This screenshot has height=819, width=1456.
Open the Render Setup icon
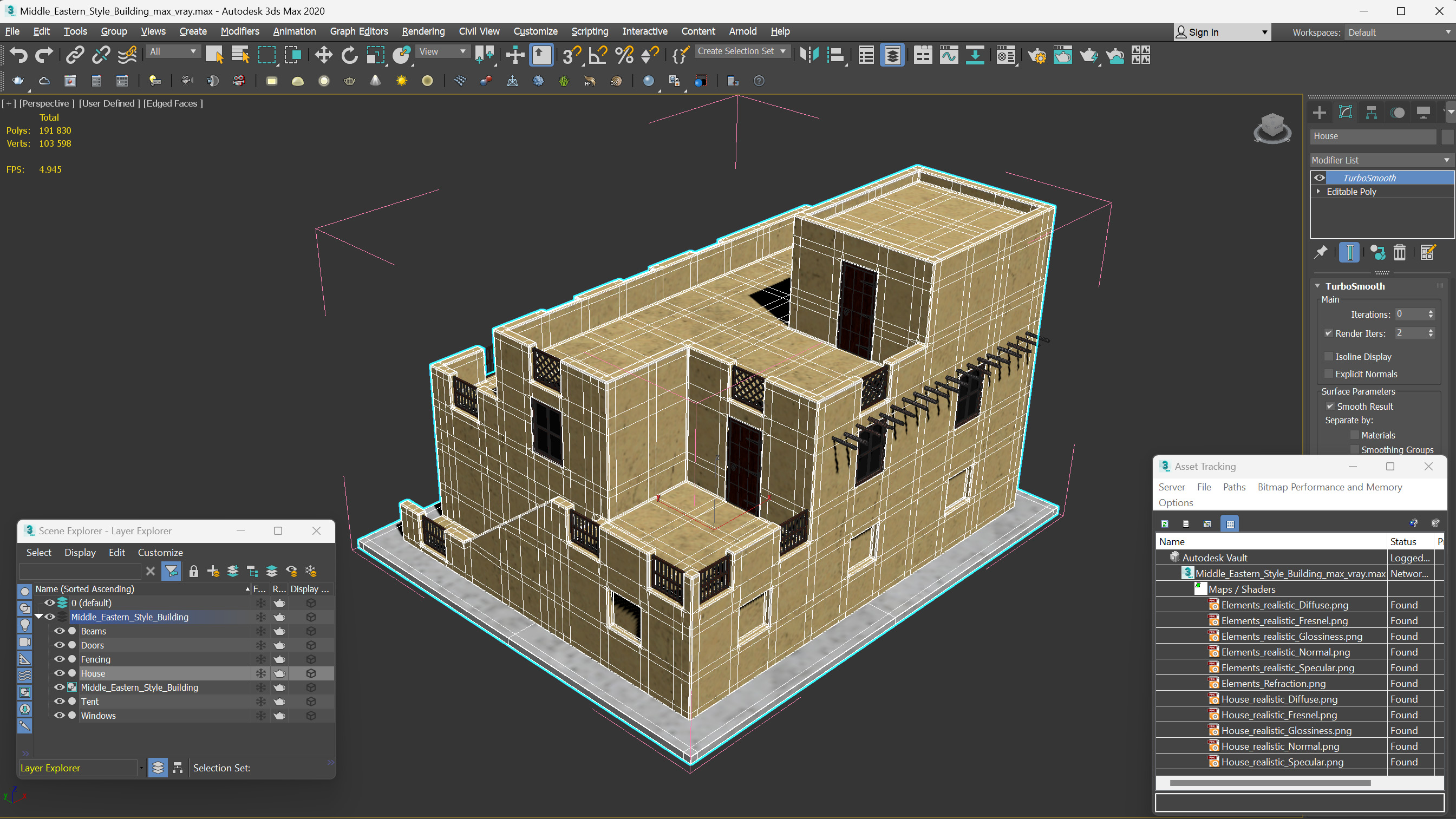pos(1036,55)
